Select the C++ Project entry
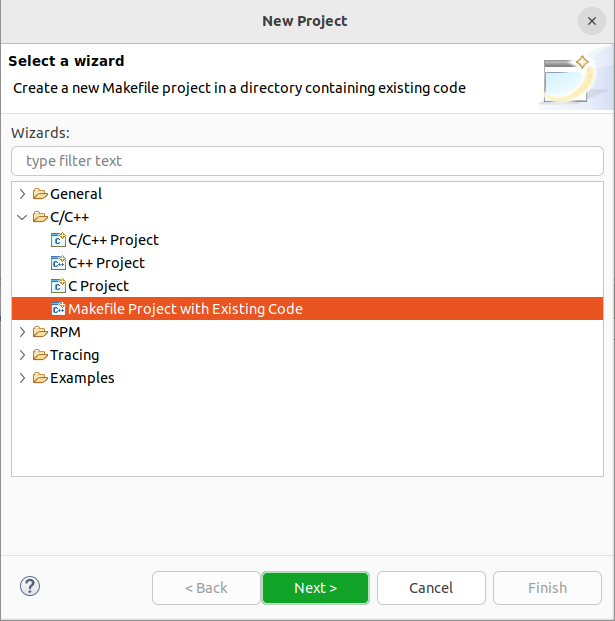 click(106, 263)
